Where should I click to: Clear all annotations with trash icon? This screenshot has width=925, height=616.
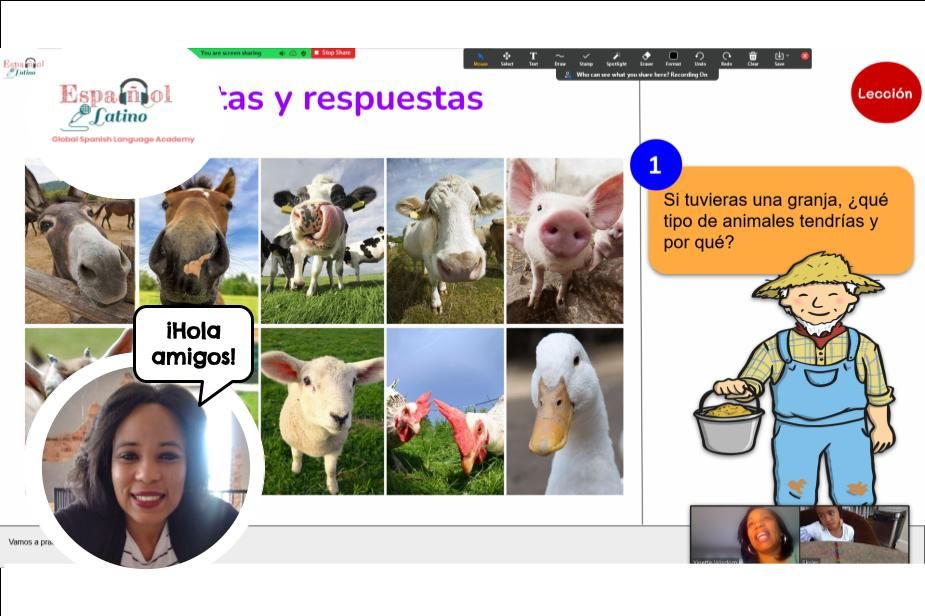753,58
